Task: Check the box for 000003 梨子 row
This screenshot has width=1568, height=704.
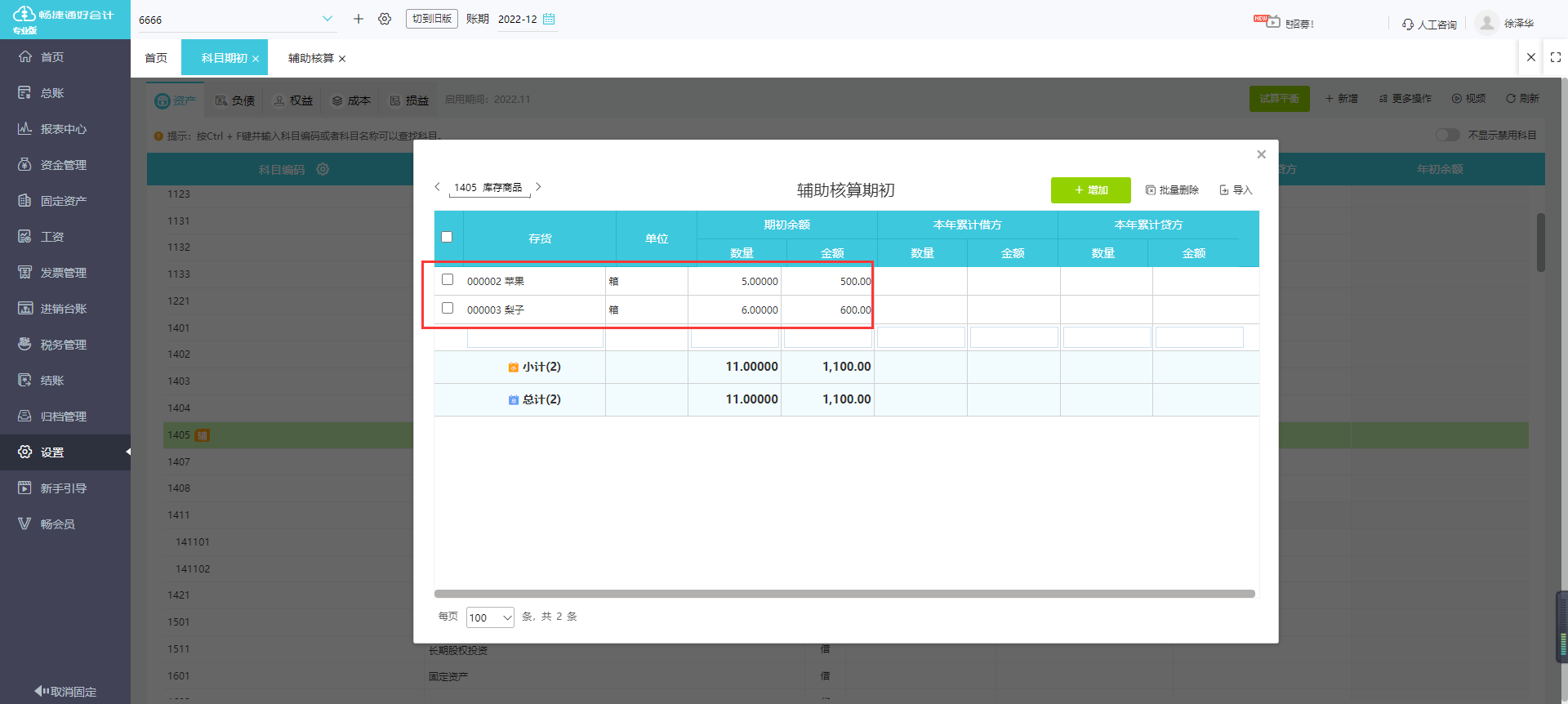Action: (x=448, y=308)
